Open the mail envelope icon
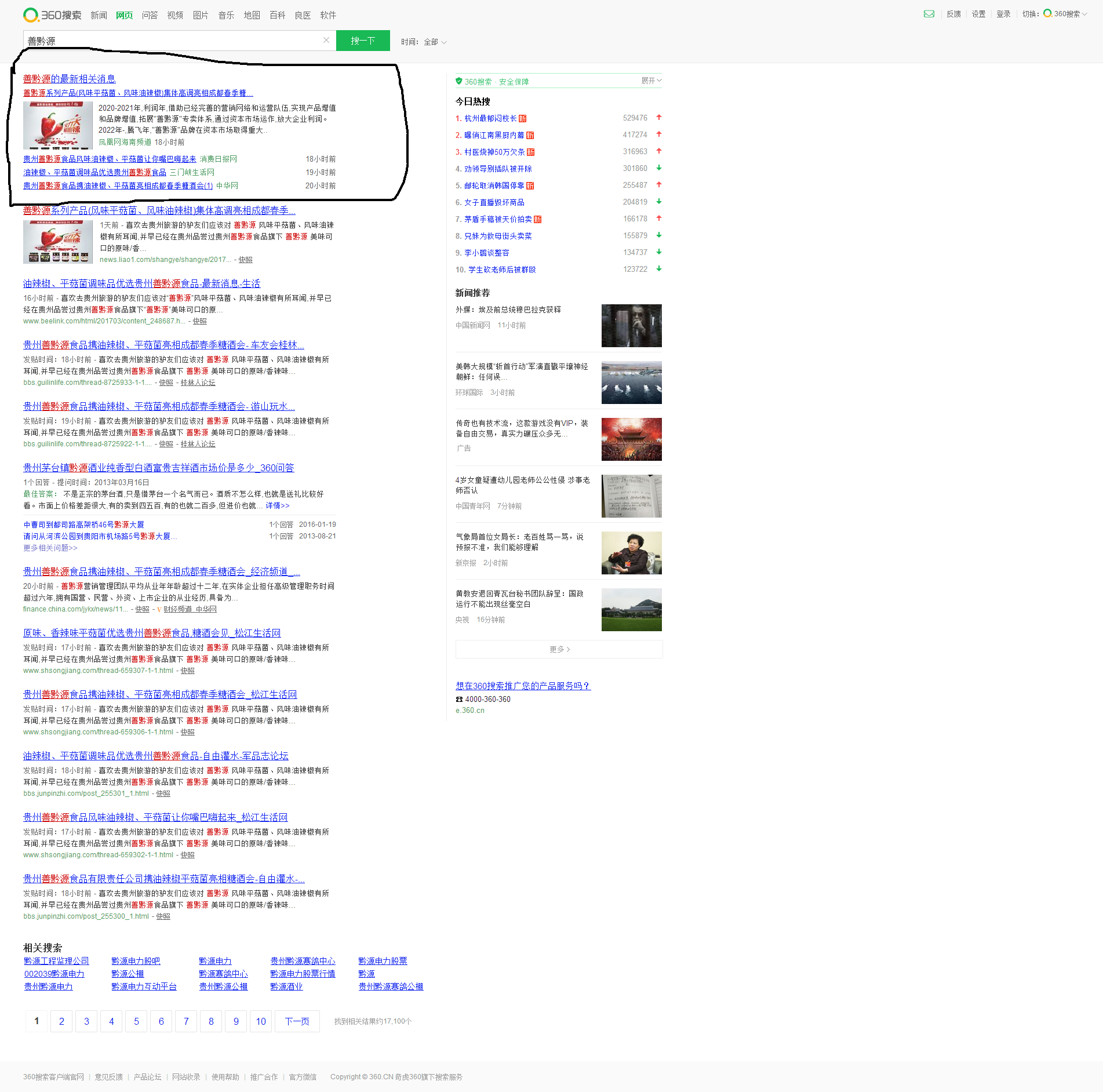This screenshot has height=1092, width=1103. click(x=929, y=14)
